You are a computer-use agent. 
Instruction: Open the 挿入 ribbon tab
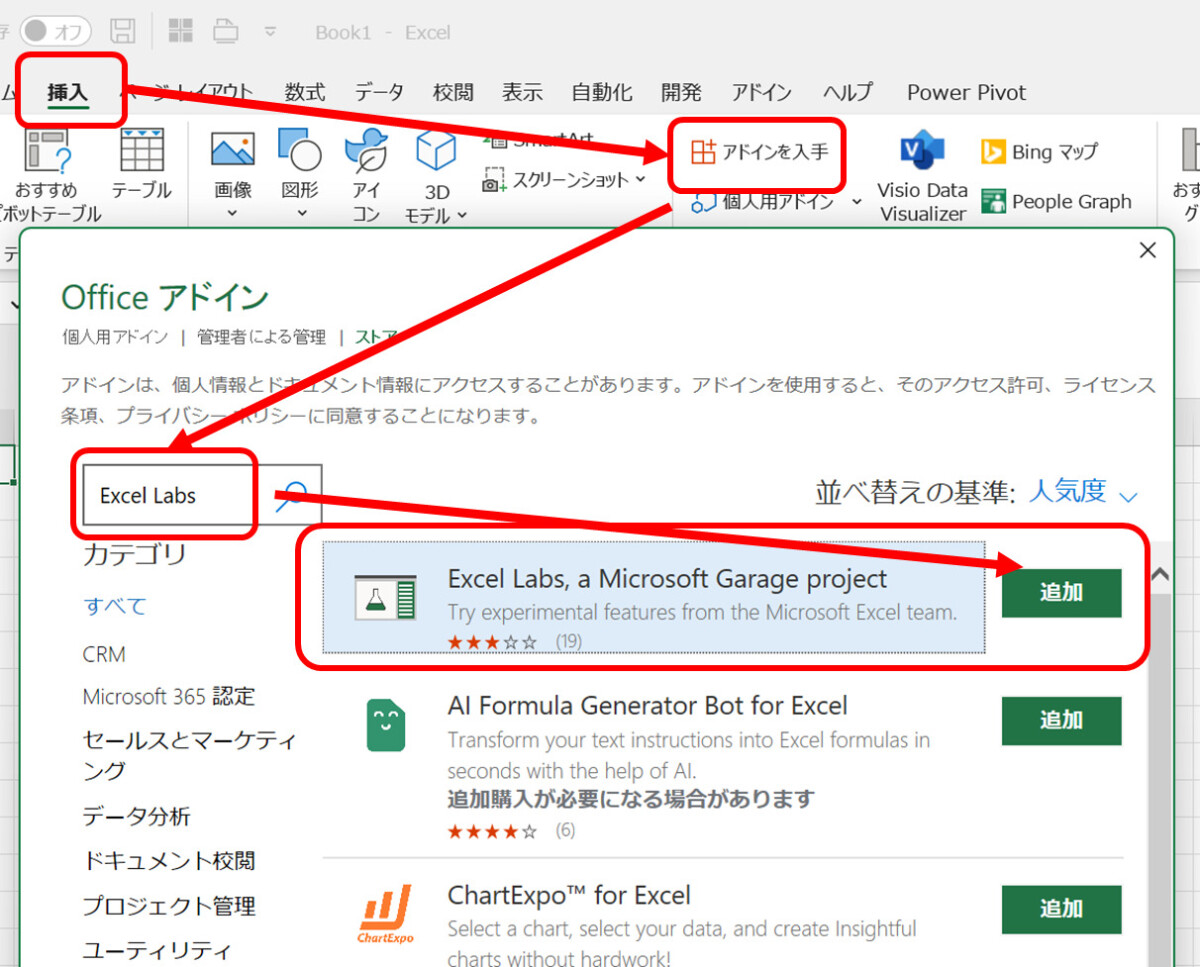68,92
